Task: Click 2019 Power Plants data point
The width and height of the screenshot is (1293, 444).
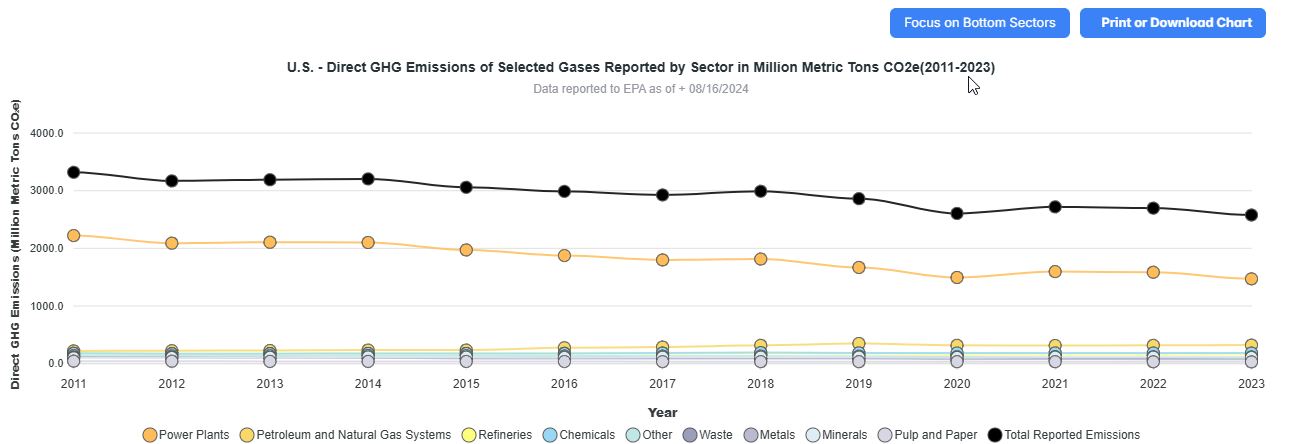Action: point(859,267)
